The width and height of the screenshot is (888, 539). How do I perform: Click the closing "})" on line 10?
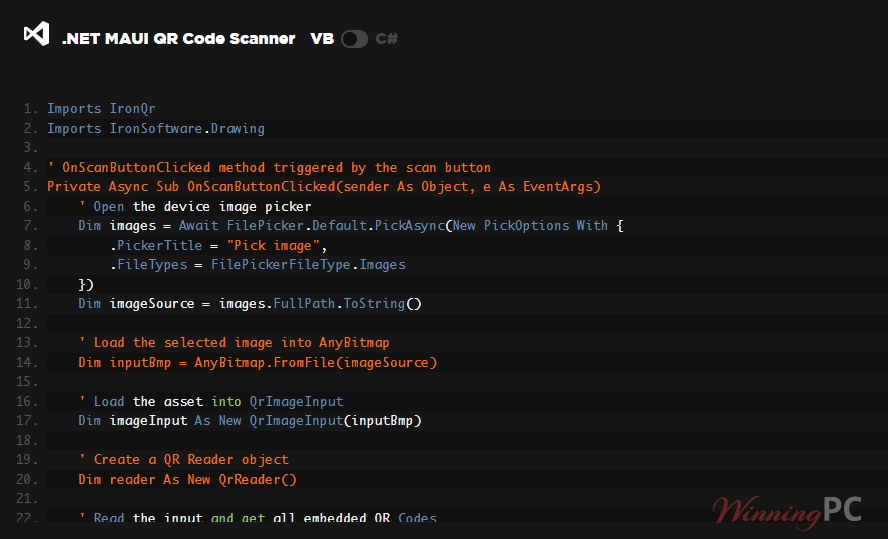(86, 284)
